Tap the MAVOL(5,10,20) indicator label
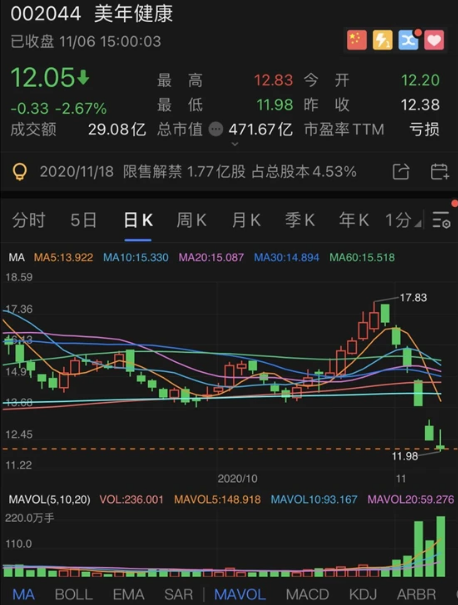The width and height of the screenshot is (458, 605). pos(49,500)
